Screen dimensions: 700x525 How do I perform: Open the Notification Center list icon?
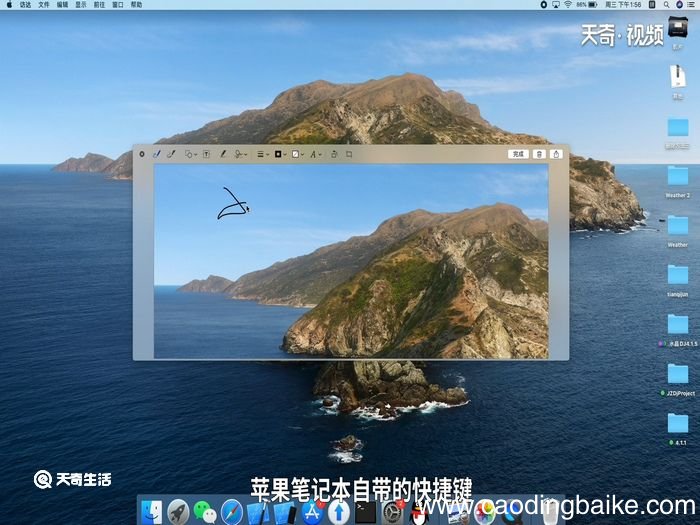pos(692,4)
